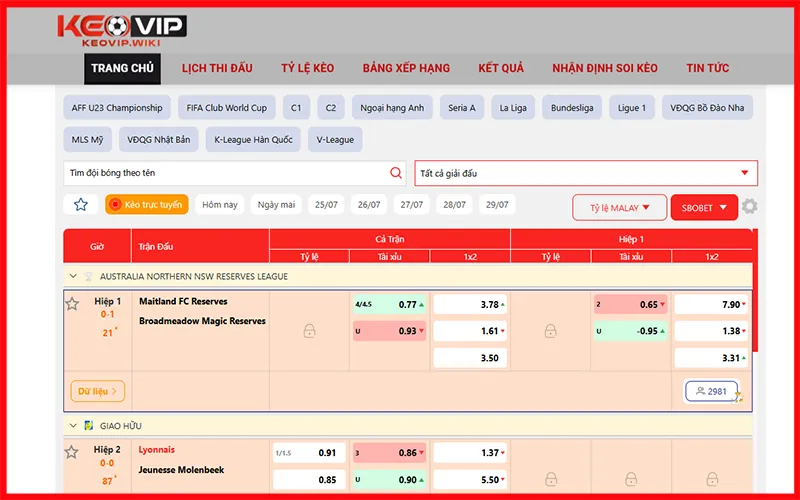The width and height of the screenshot is (800, 500).
Task: Click the Dữ liệu button
Action: (97, 391)
